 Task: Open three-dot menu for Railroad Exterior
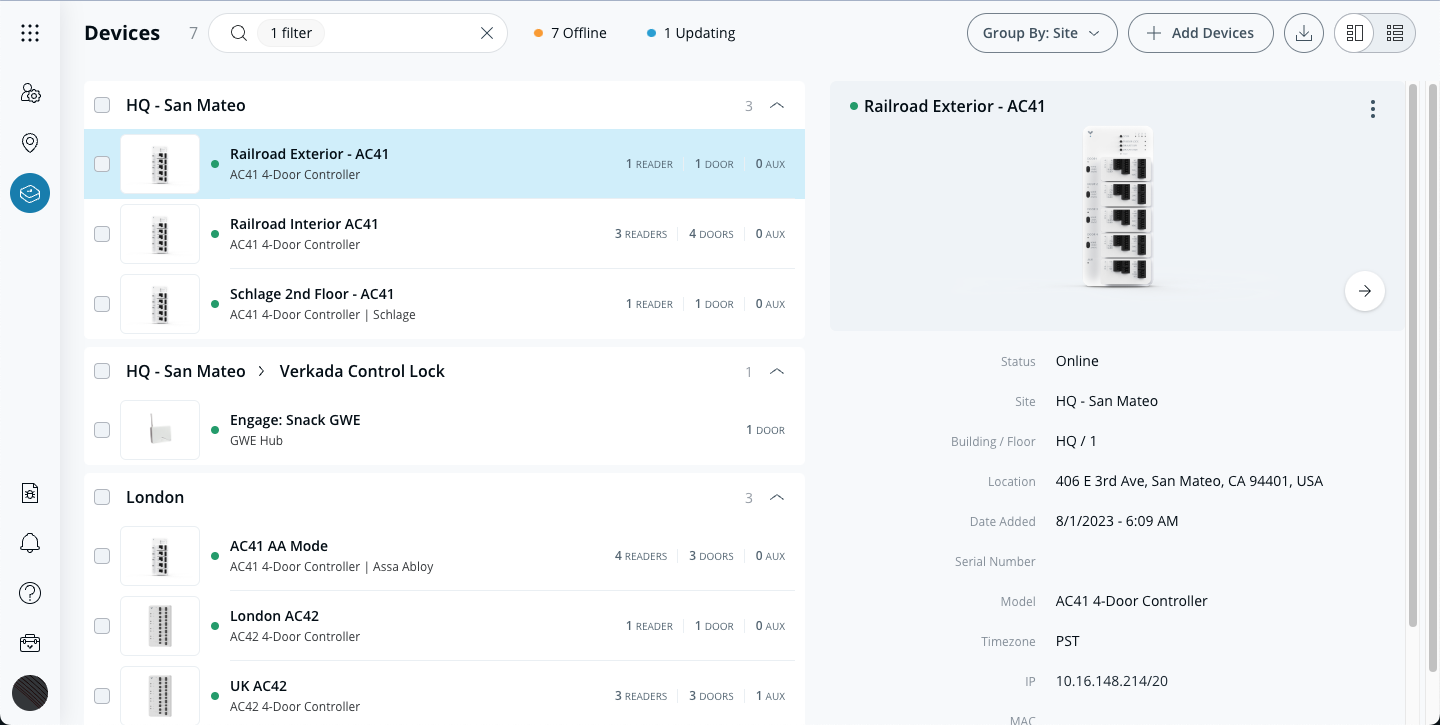click(1373, 109)
